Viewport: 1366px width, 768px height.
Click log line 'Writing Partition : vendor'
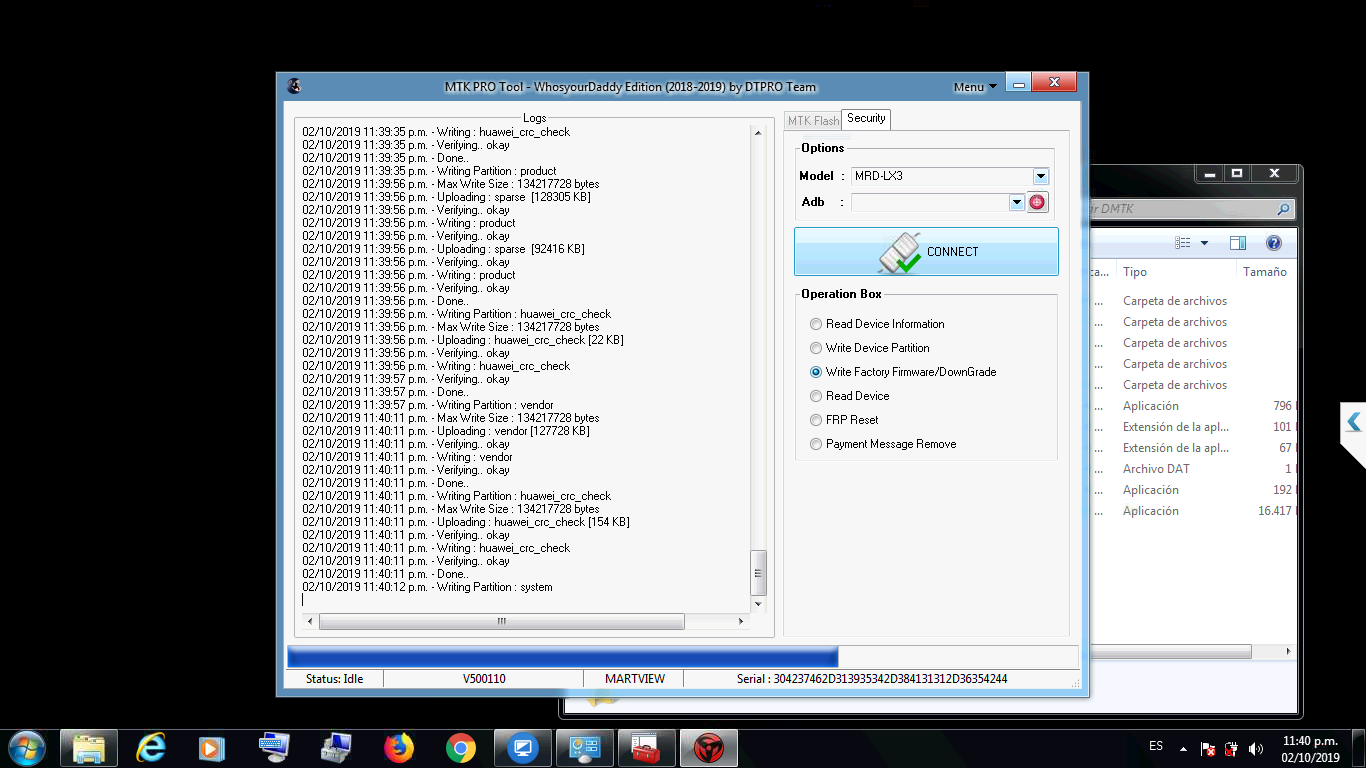[428, 405]
